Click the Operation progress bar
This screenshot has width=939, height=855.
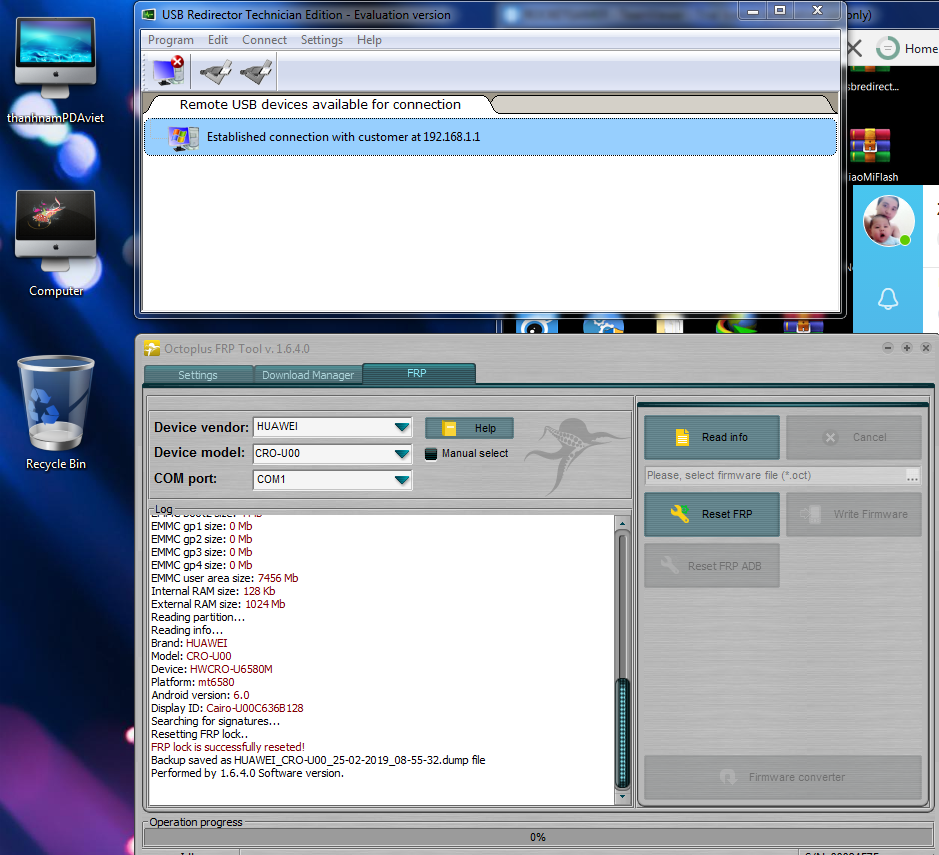pos(537,837)
